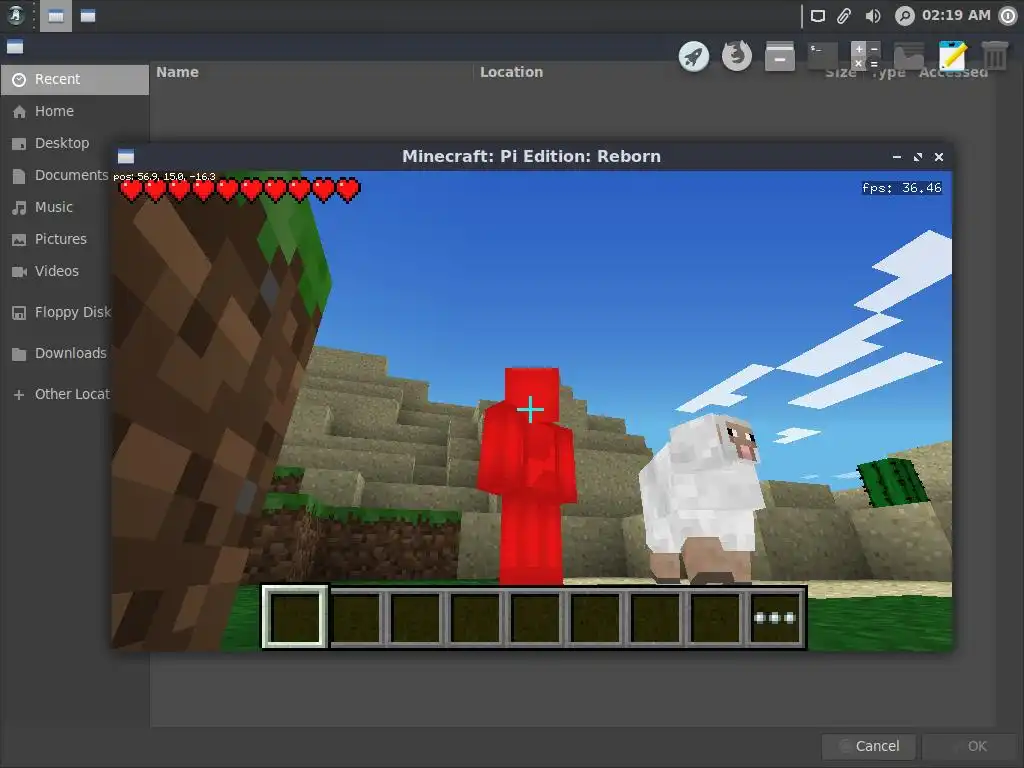Maximize the Minecraft Pi Edition window
1024x768 pixels.
pyautogui.click(x=918, y=157)
